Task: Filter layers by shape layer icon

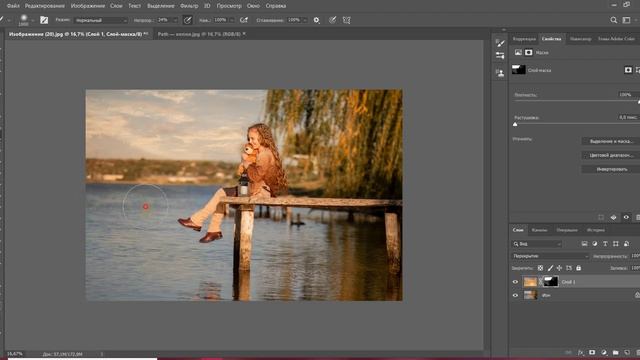Action: (616, 244)
